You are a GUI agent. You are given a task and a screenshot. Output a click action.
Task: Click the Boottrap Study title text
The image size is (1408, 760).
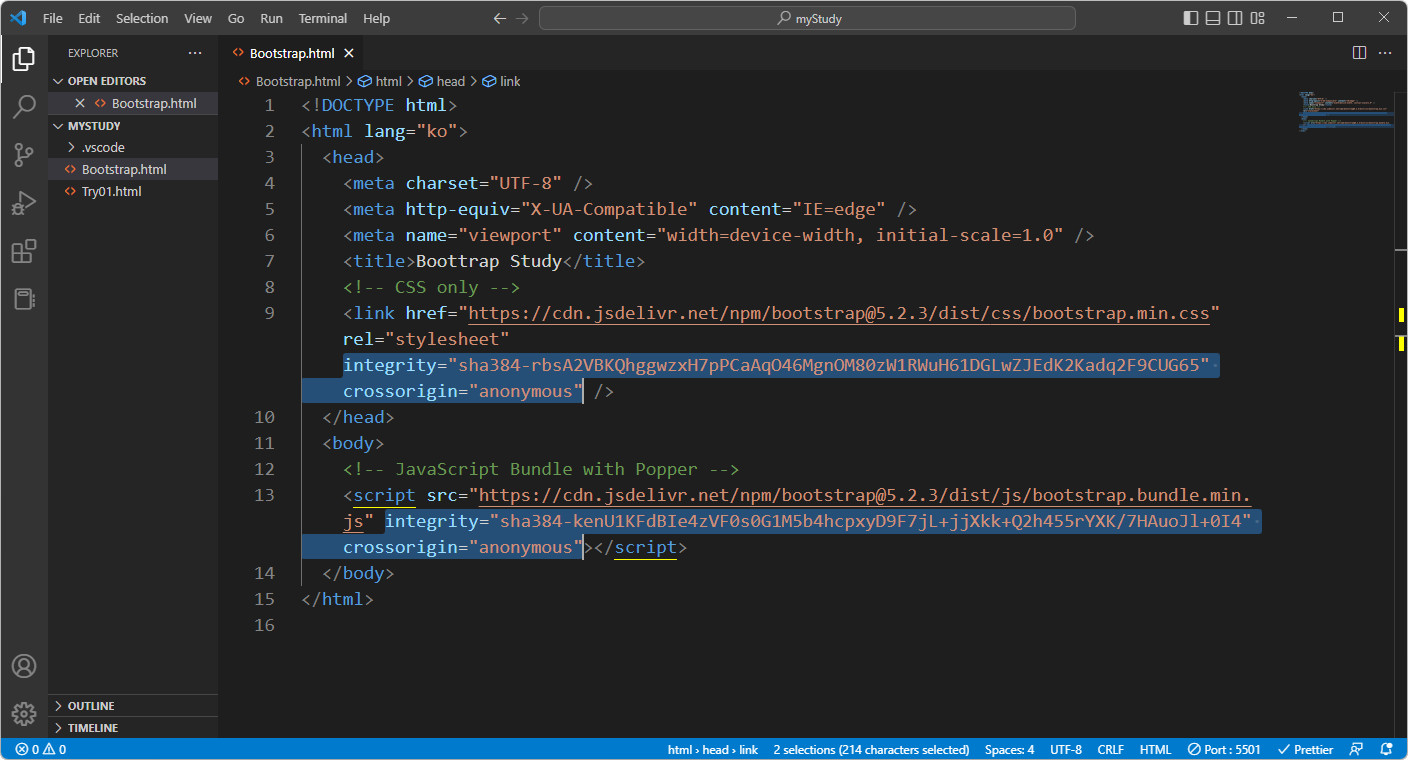(489, 261)
